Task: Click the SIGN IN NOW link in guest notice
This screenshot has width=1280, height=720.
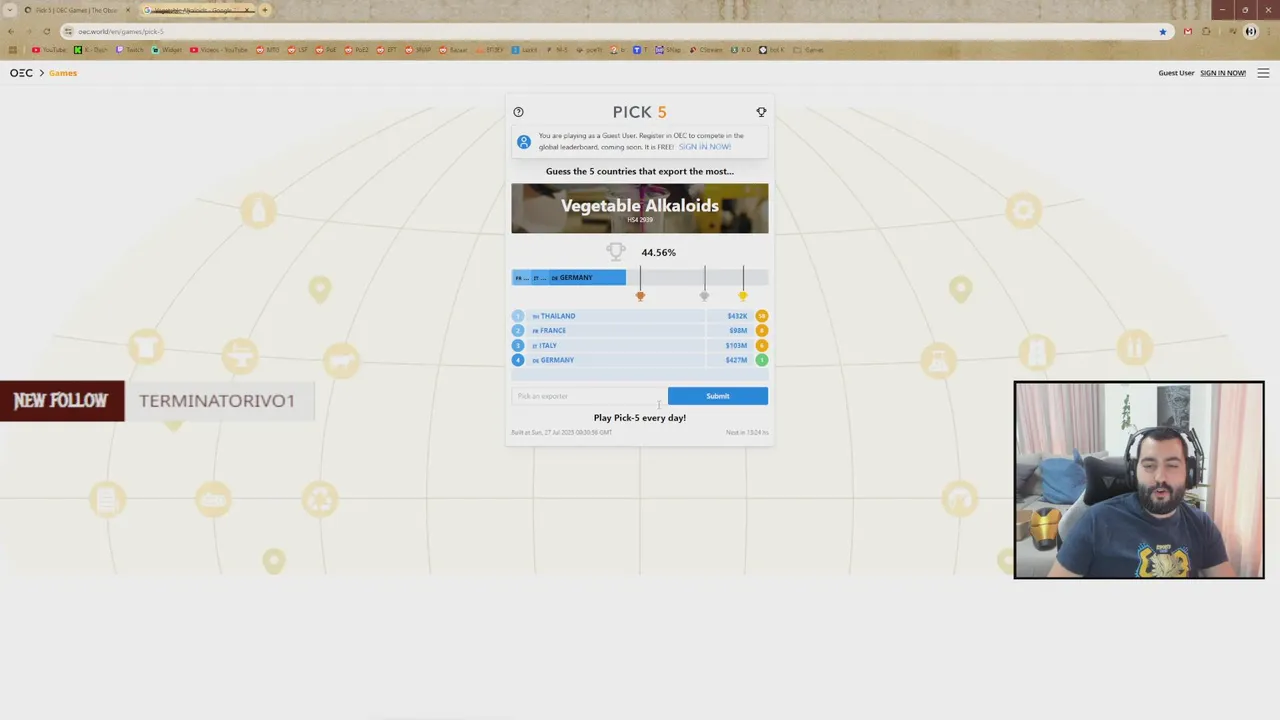Action: pyautogui.click(x=704, y=147)
